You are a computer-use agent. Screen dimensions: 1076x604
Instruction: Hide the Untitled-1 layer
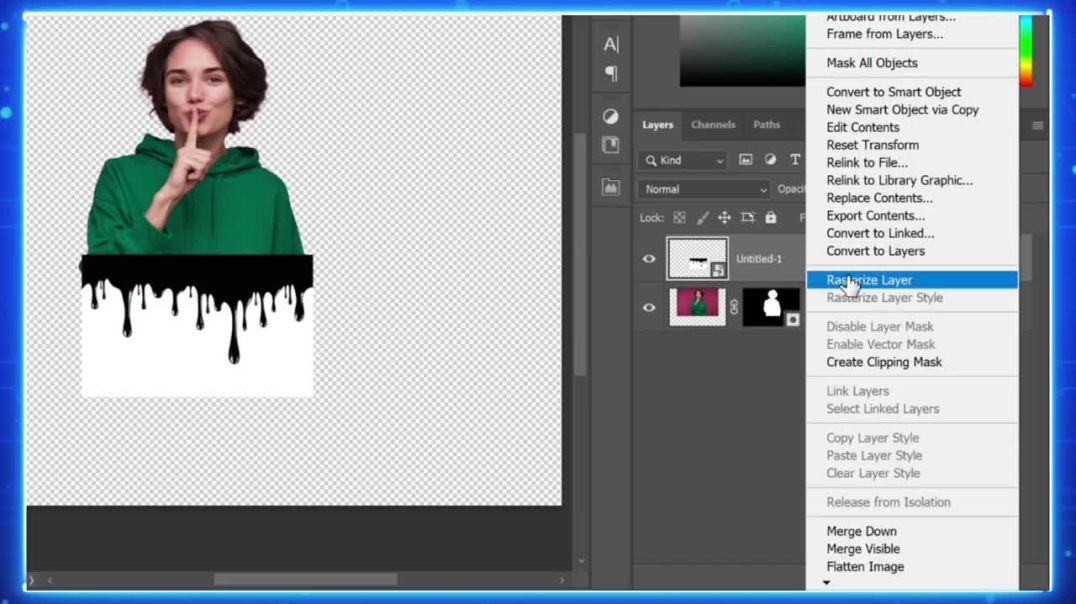click(x=648, y=258)
